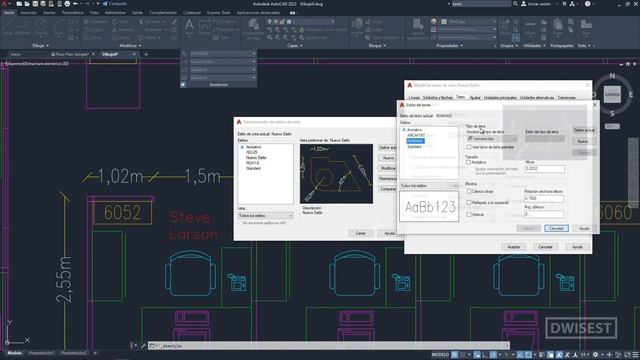Expand the Capas panel dropdown
The height and width of the screenshot is (360, 640).
[x=295, y=46]
